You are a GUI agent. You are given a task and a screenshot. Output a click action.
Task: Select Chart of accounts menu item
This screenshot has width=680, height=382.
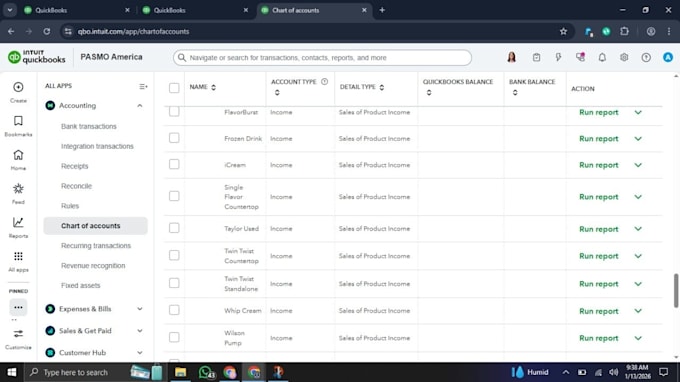click(95, 226)
